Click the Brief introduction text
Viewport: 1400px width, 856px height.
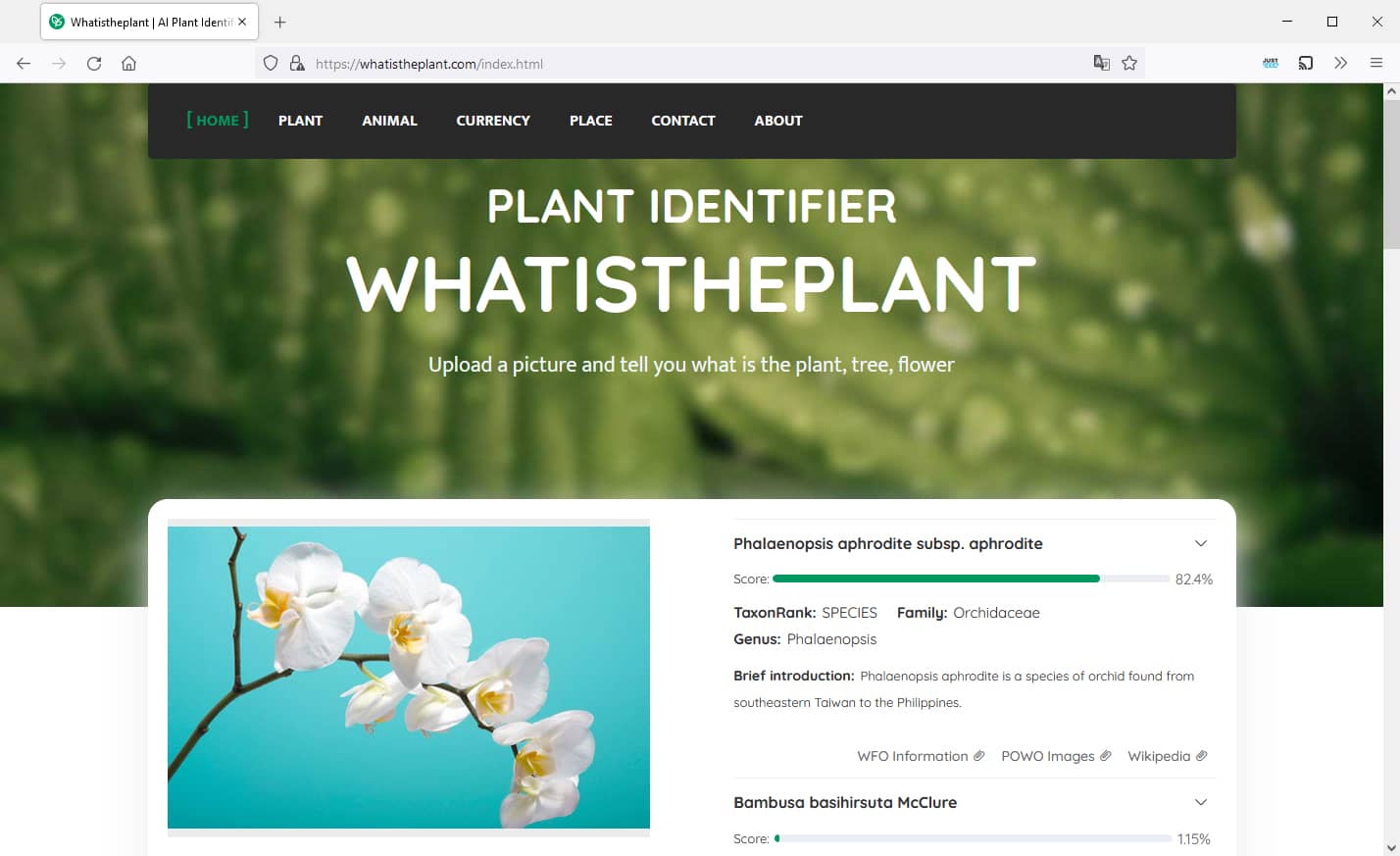pos(964,689)
